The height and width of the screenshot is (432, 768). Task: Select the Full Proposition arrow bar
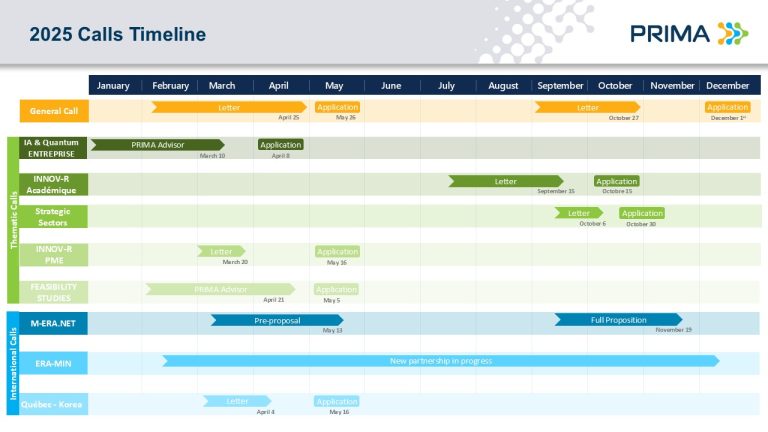(618, 320)
